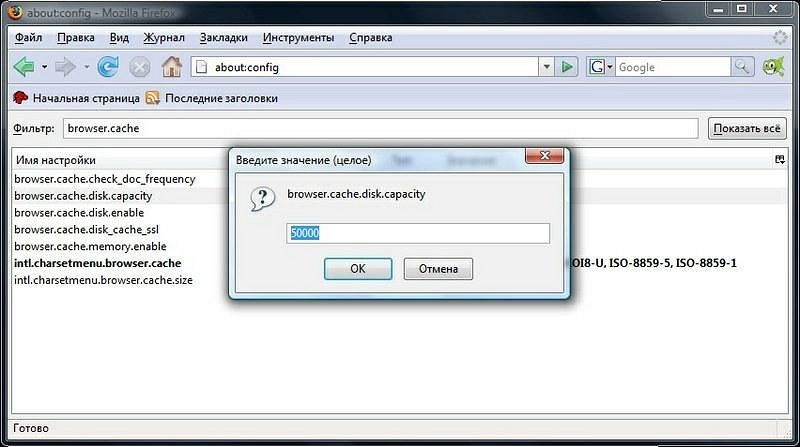Screen dimensions: 800x447
Task: Click the green Go arrow button
Action: [567, 67]
